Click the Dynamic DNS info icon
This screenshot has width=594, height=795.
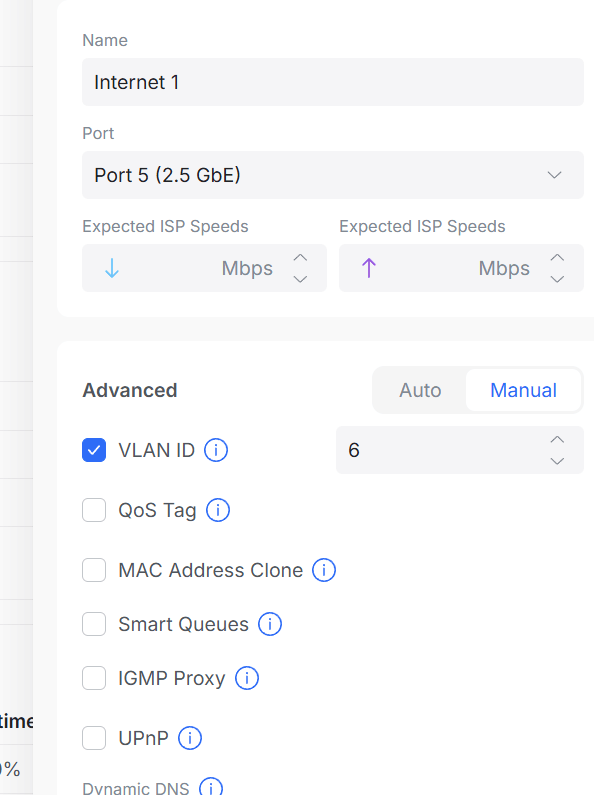[211, 787]
